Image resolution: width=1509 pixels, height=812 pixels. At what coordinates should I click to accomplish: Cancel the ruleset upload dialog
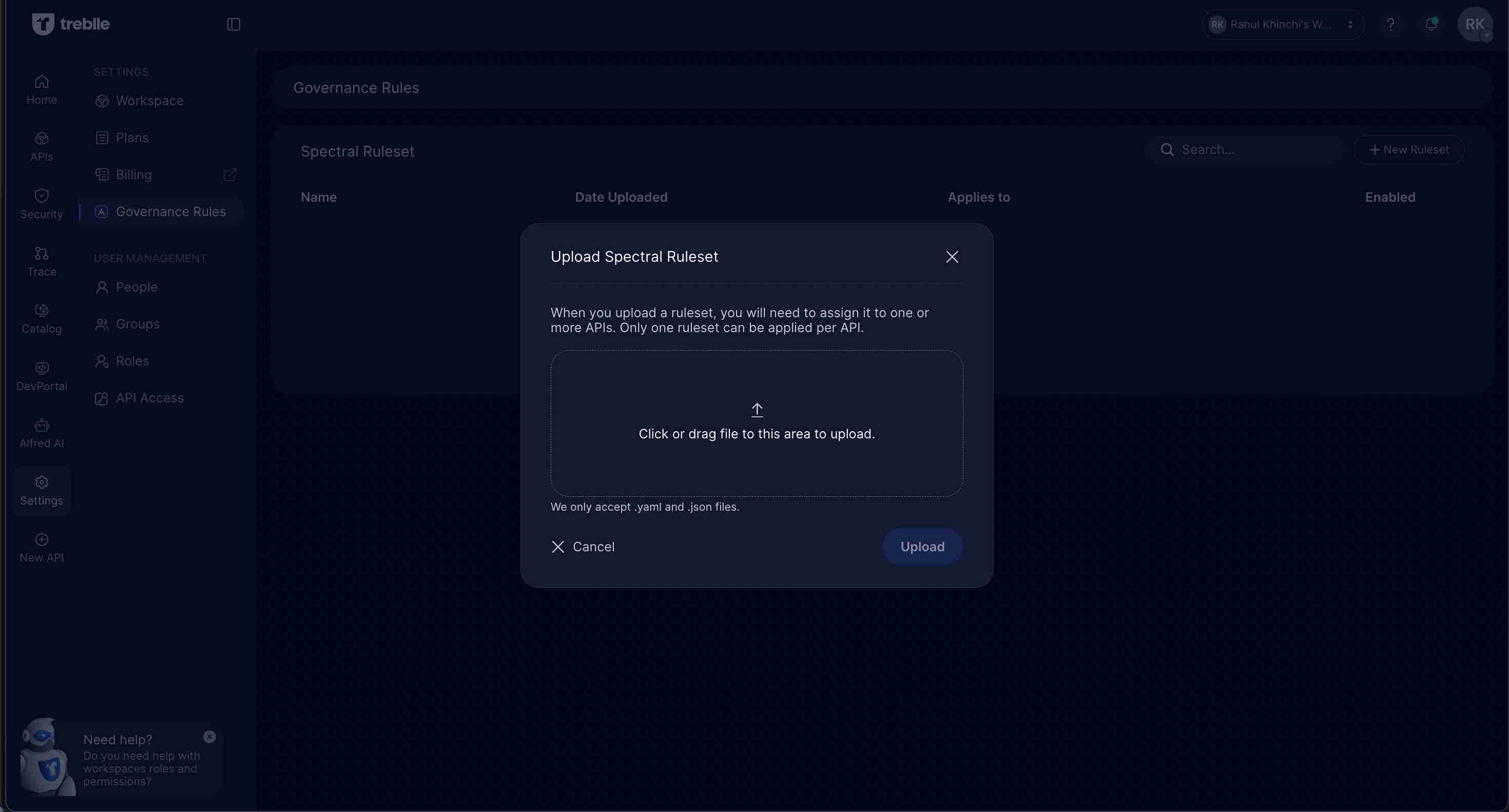tap(583, 547)
